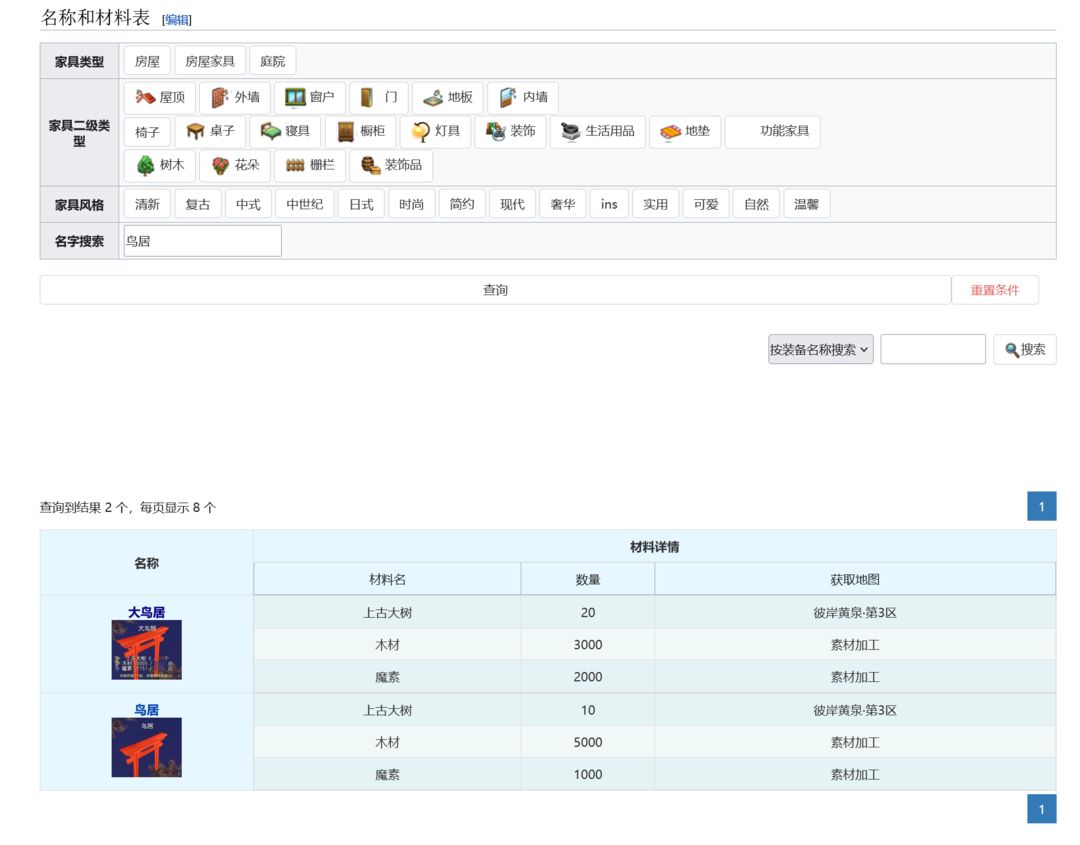Click the 材料名 column header
The image size is (1080, 845).
coord(387,579)
